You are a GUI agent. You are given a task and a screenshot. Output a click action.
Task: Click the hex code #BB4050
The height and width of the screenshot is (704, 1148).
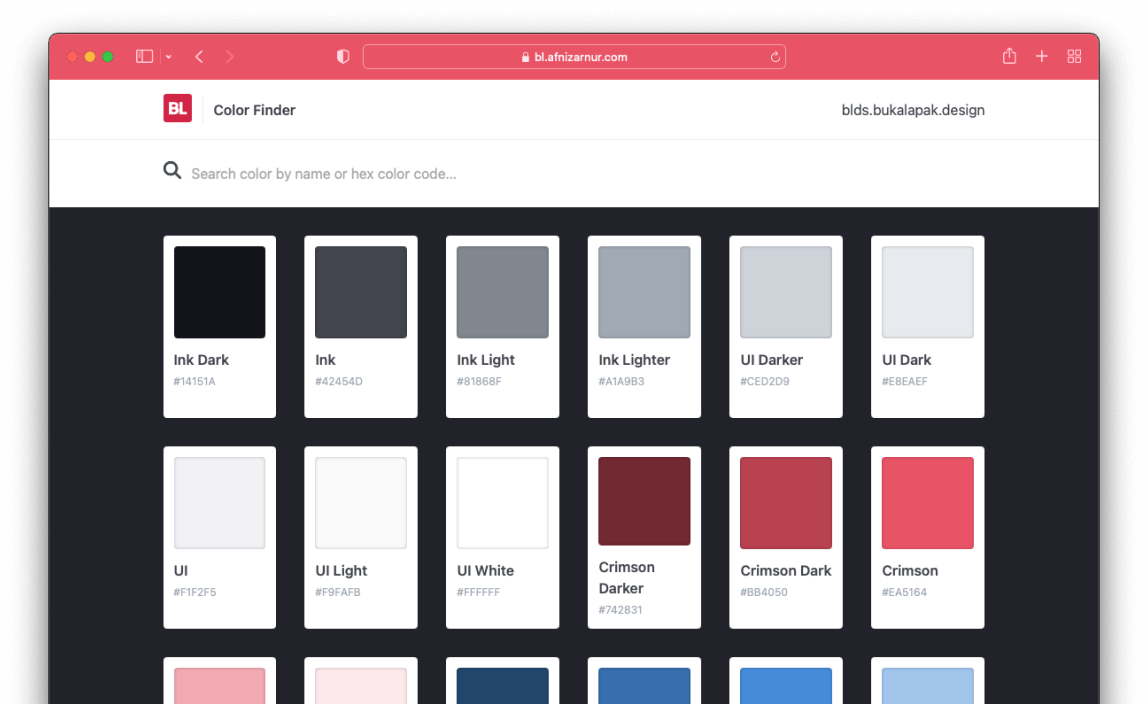[764, 592]
